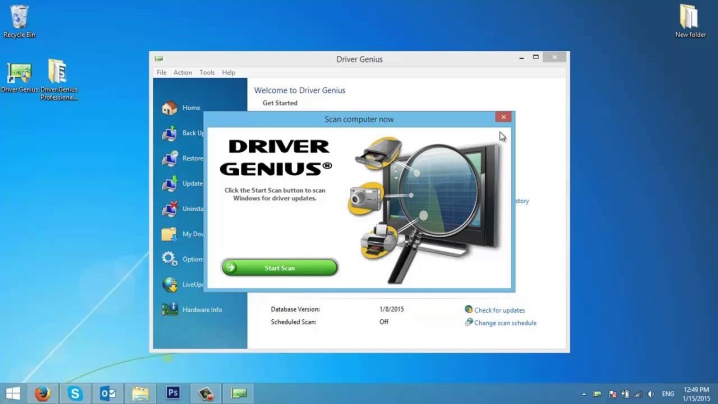
Task: Maximize the Driver Genius window
Action: point(536,57)
